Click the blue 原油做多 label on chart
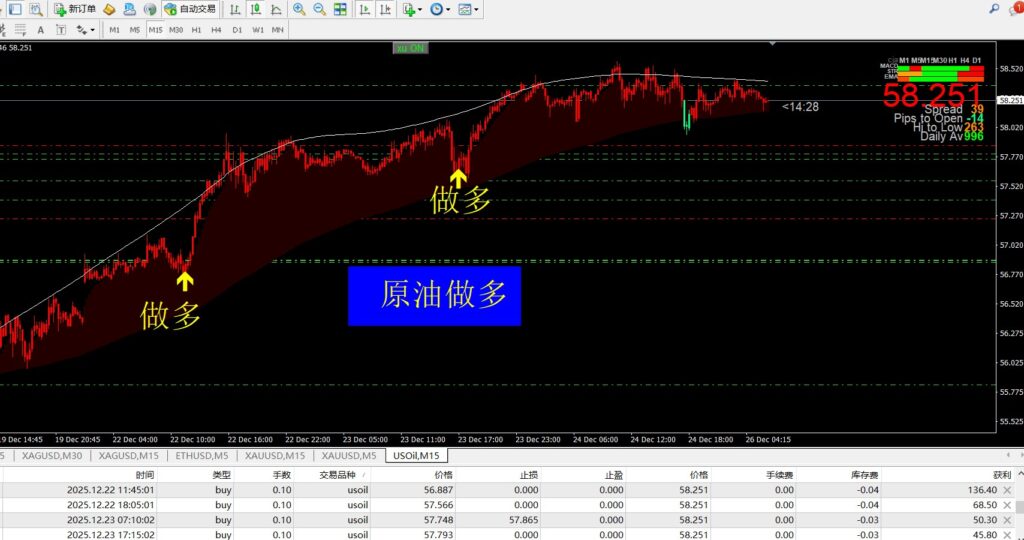 coord(434,295)
